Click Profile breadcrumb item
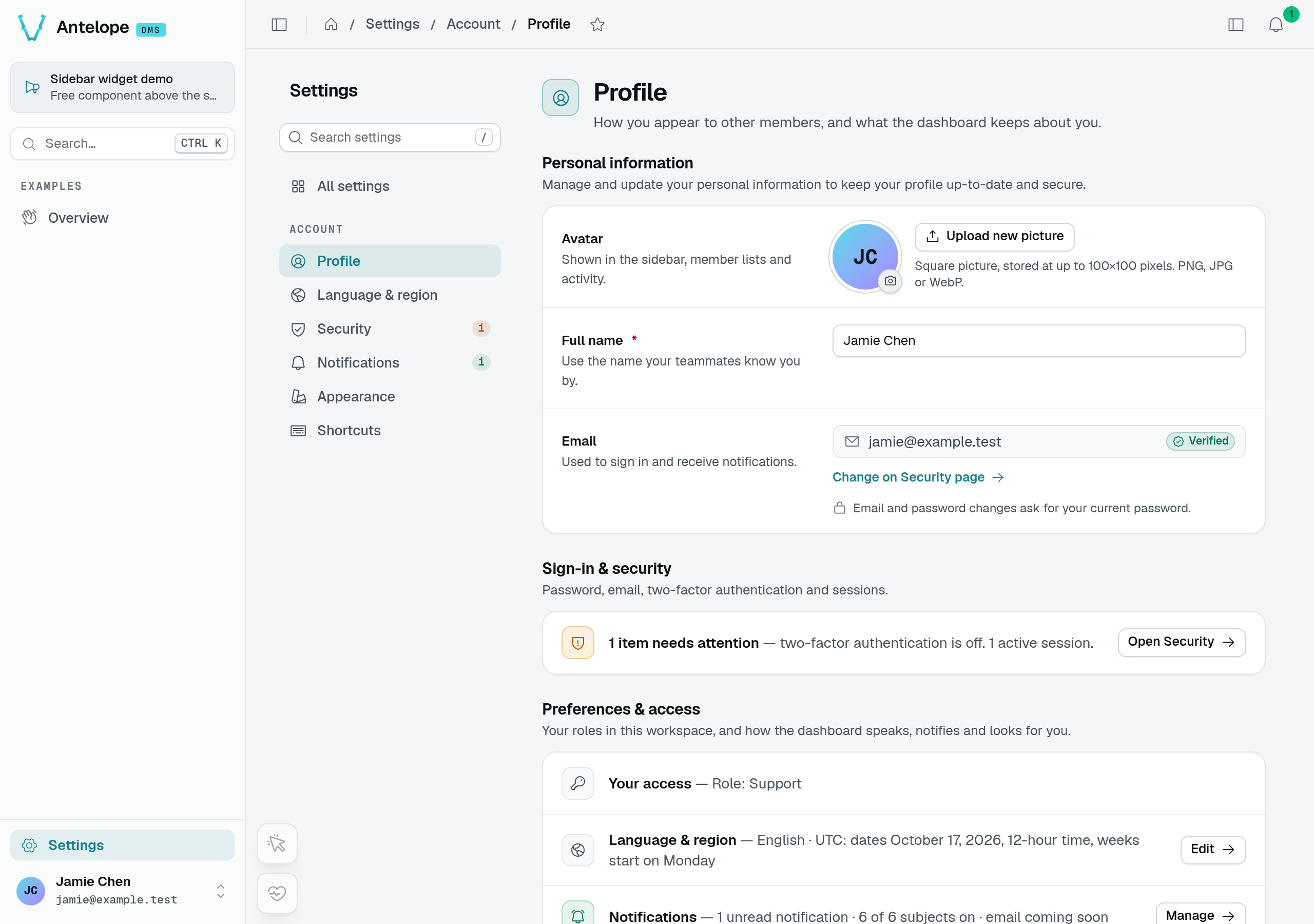This screenshot has width=1314, height=924. click(548, 24)
